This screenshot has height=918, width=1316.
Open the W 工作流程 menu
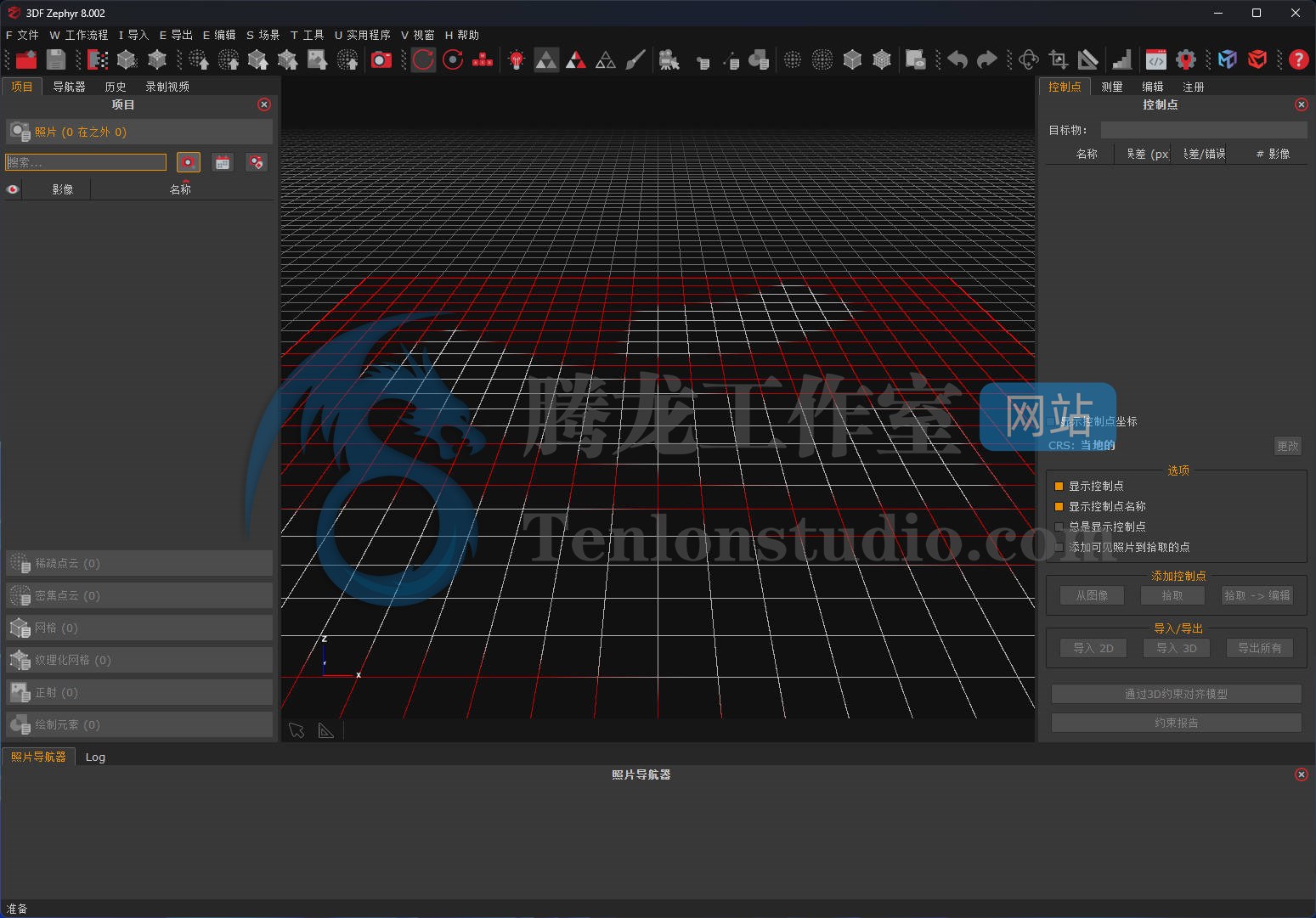80,35
